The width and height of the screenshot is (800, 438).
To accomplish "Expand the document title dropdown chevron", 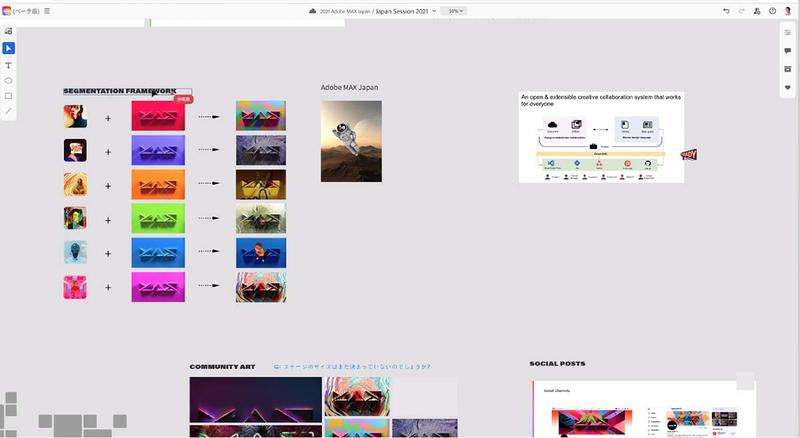I will point(434,11).
